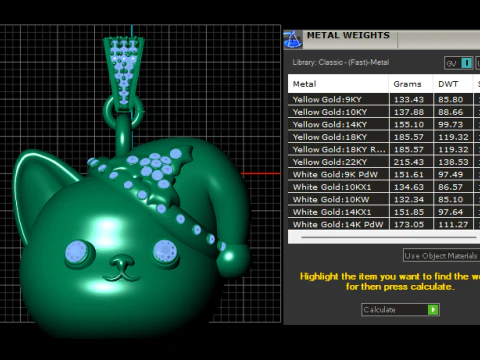Click the cat pendant's right gem eye

click(165, 251)
